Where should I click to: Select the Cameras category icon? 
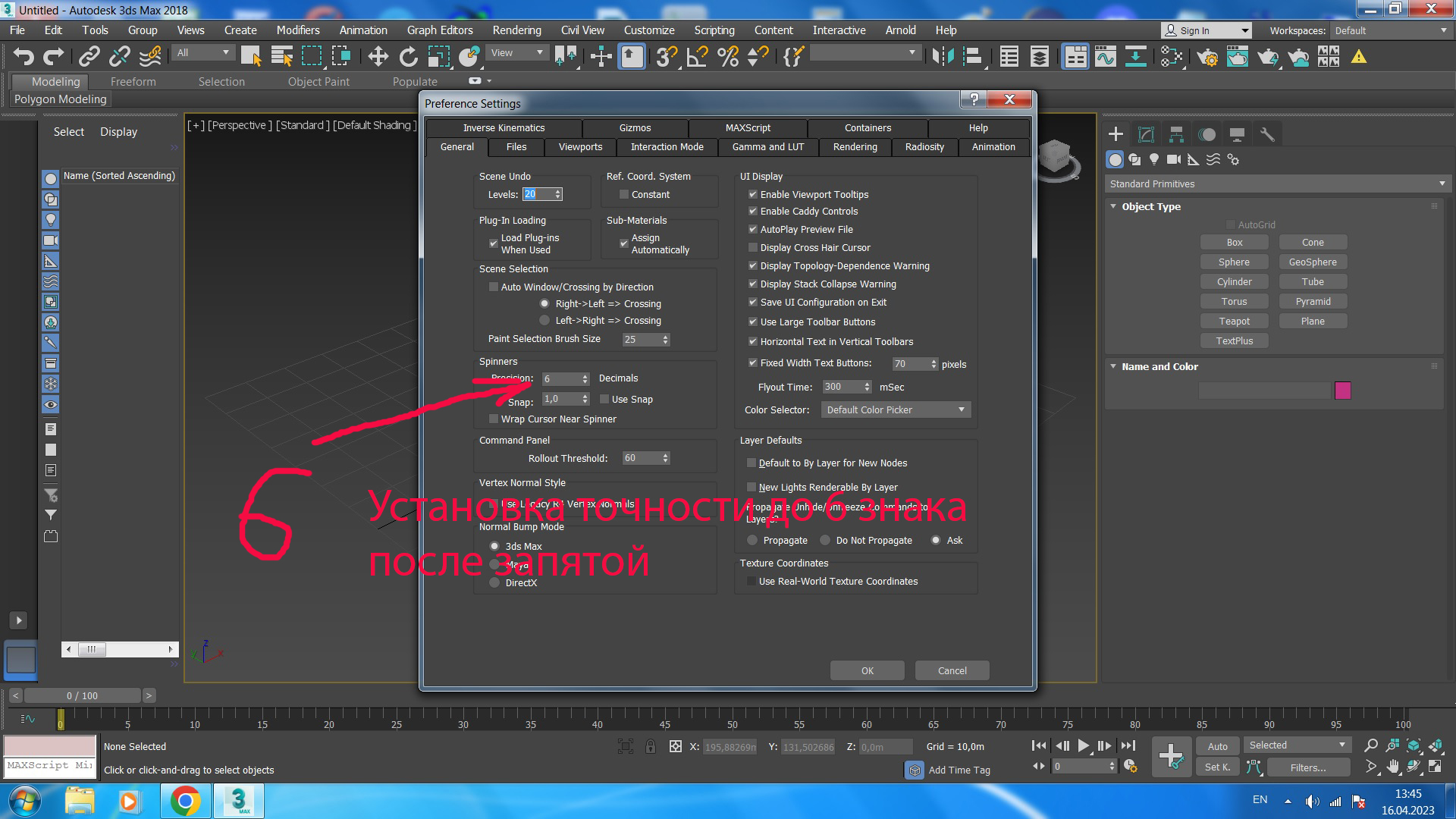tap(1174, 159)
